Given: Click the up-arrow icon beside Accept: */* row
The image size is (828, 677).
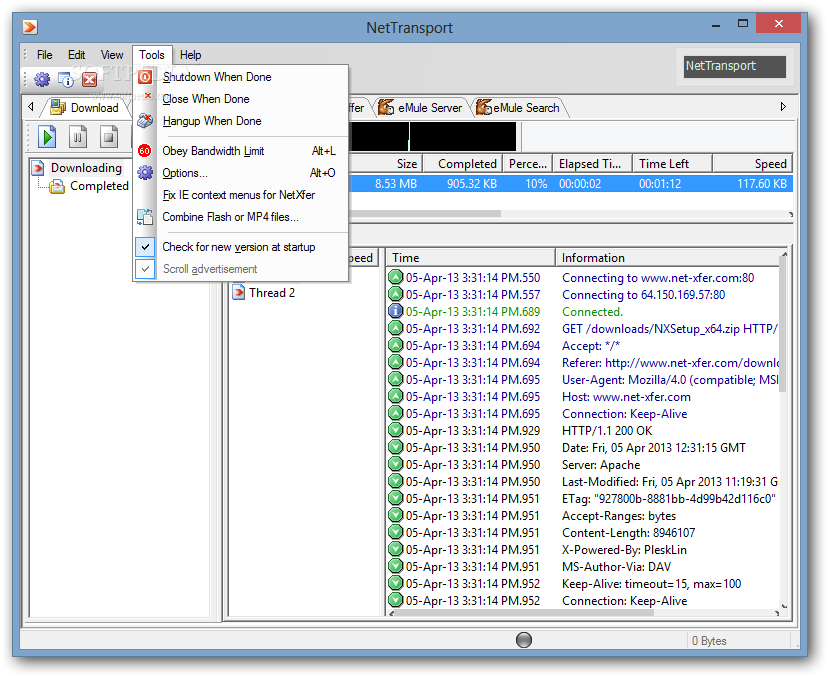Looking at the screenshot, I should point(396,345).
